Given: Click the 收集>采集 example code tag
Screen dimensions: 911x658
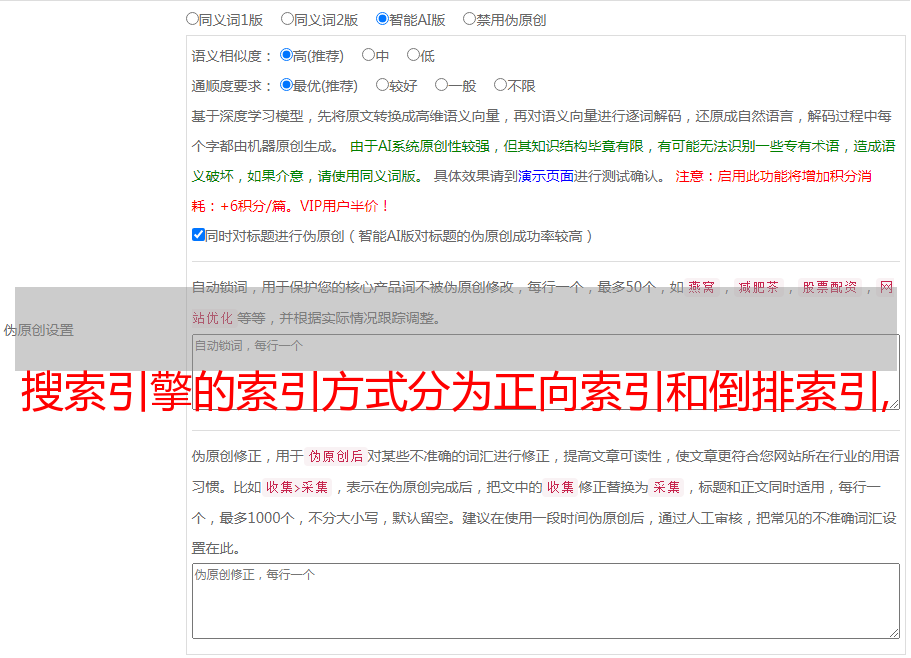Looking at the screenshot, I should tap(297, 487).
